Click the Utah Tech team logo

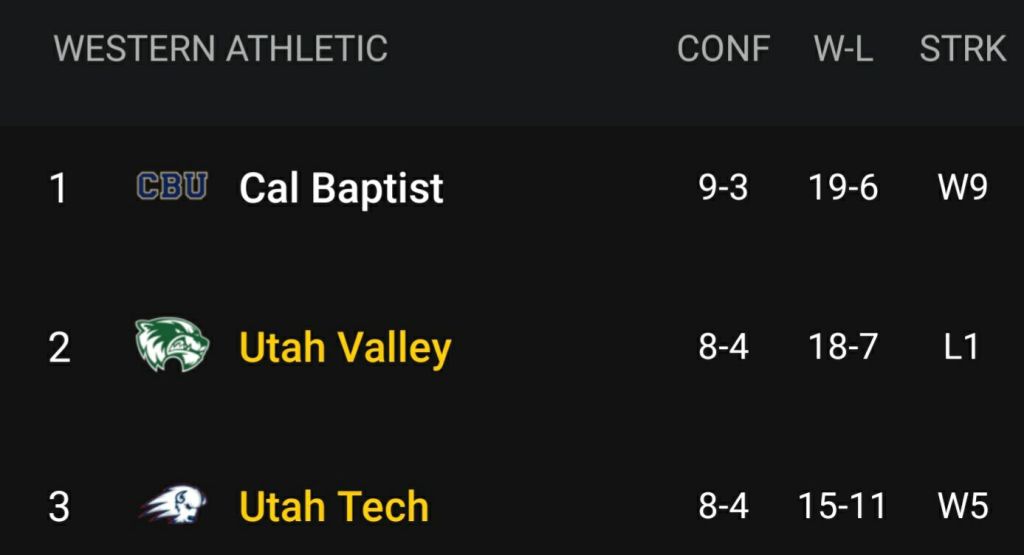coord(172,505)
